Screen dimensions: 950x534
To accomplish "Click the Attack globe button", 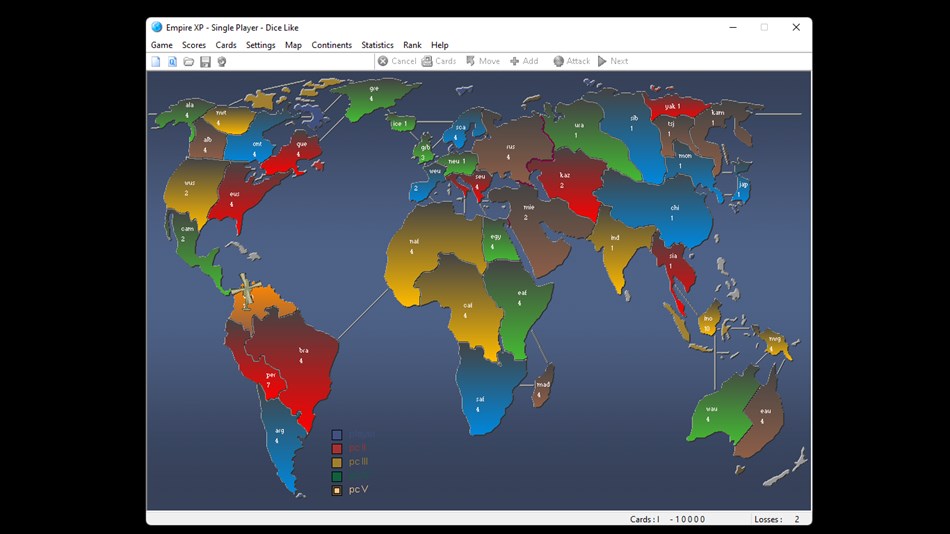I will point(571,61).
